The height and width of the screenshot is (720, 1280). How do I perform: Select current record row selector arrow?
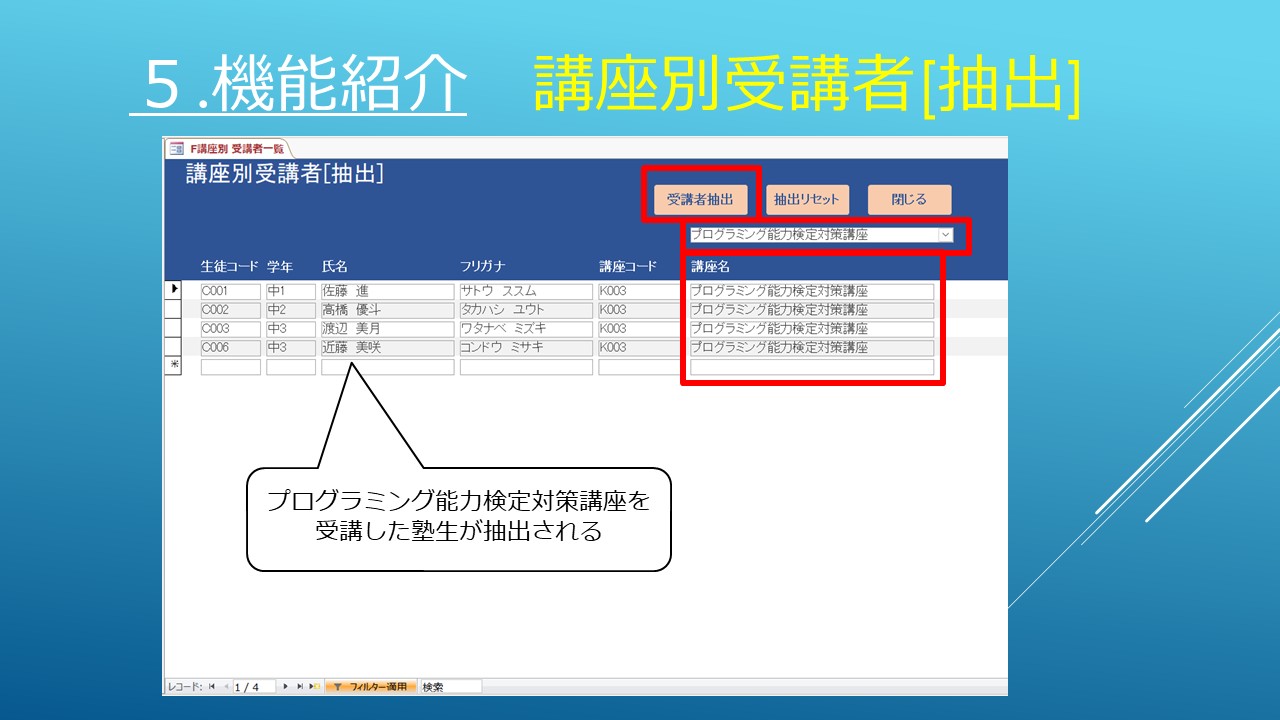pos(174,290)
